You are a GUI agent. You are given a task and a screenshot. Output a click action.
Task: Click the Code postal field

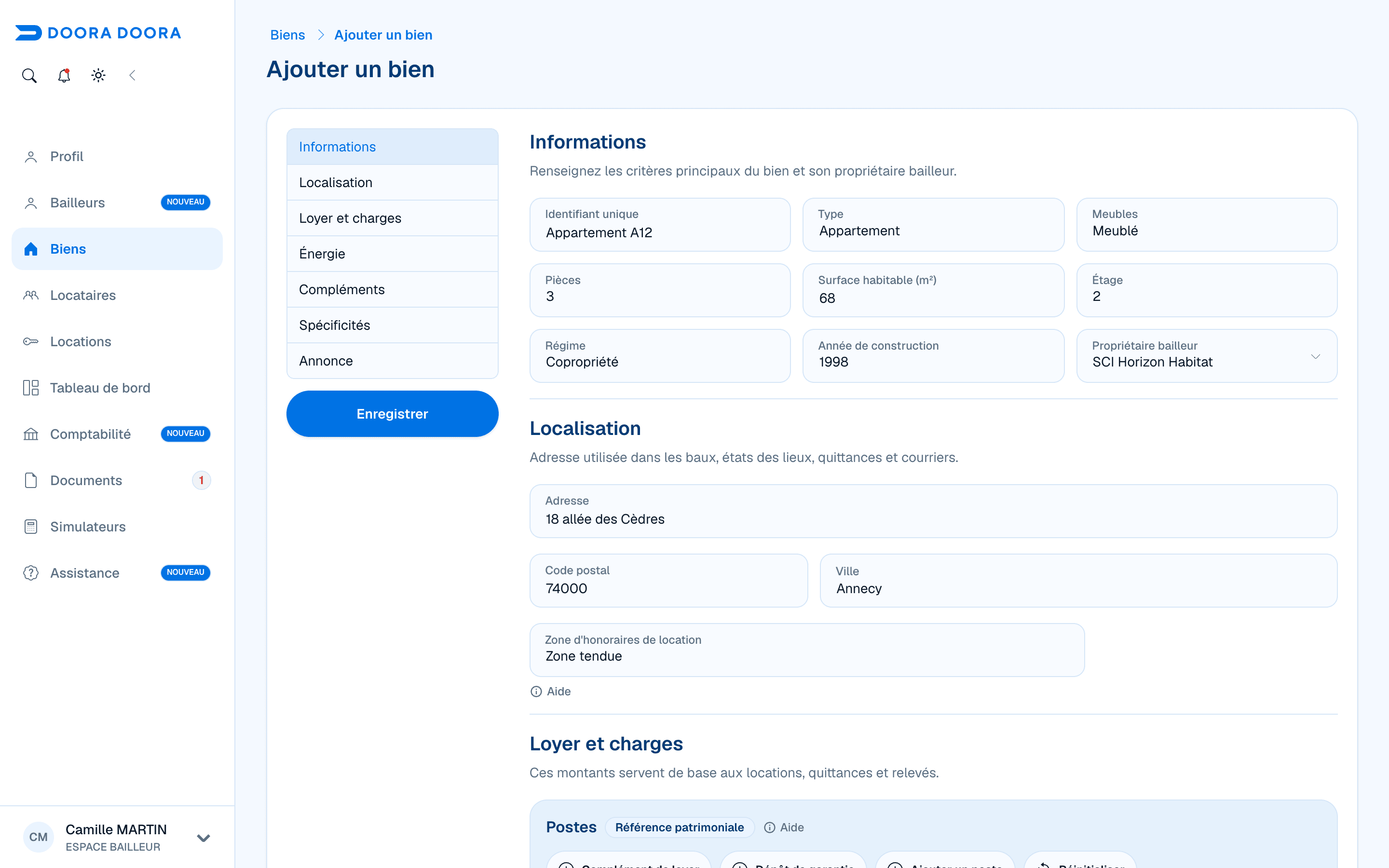pyautogui.click(x=668, y=581)
